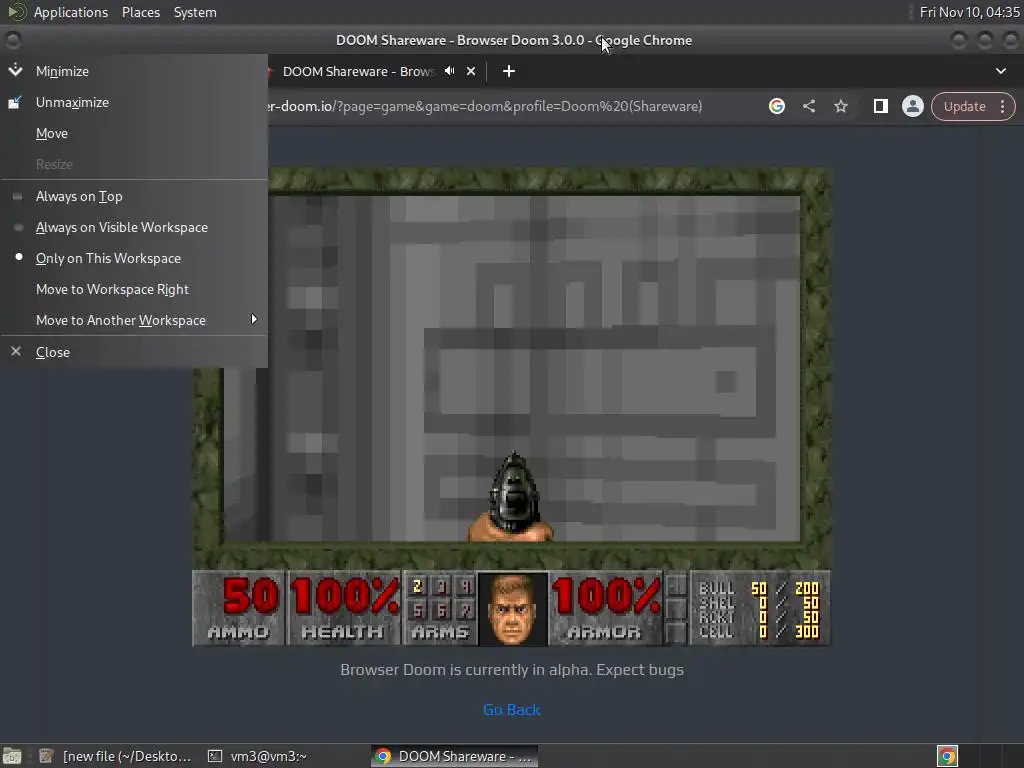
Task: Click the clock showing Fri Nov 10
Action: [x=969, y=12]
